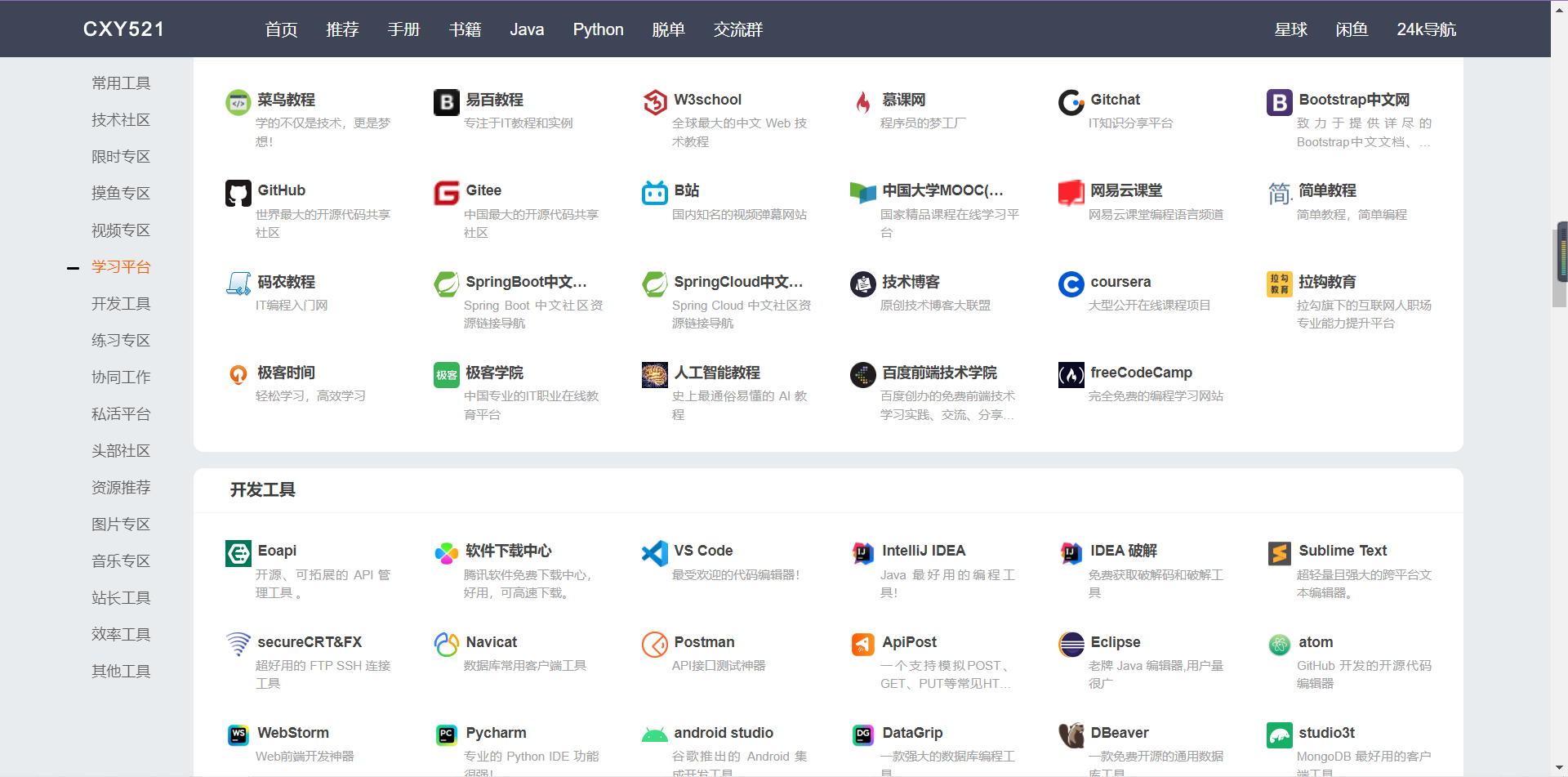Select 摸鱼专区 in the sidebar

pos(121,194)
